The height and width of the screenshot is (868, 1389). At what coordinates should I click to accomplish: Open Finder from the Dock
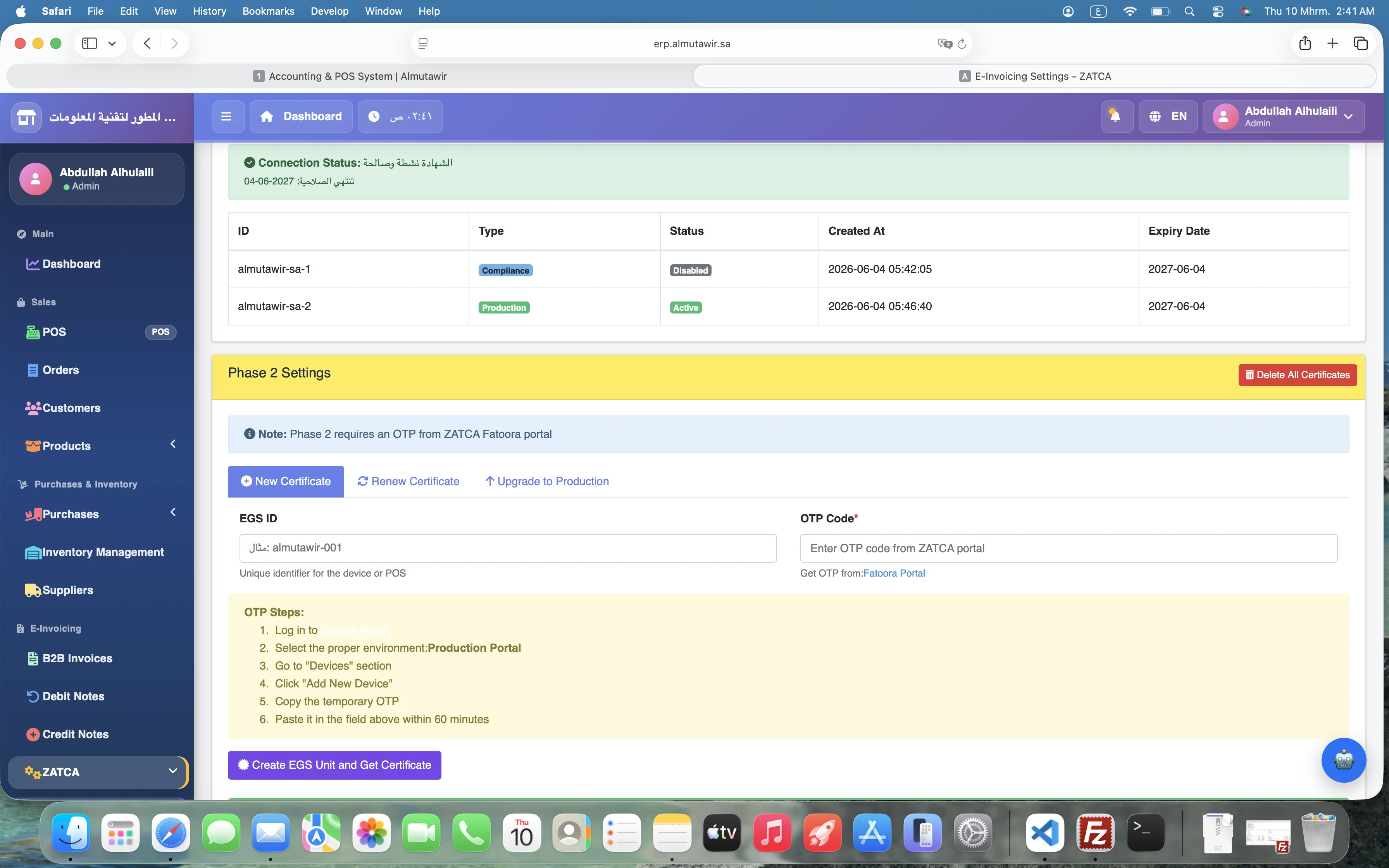71,832
